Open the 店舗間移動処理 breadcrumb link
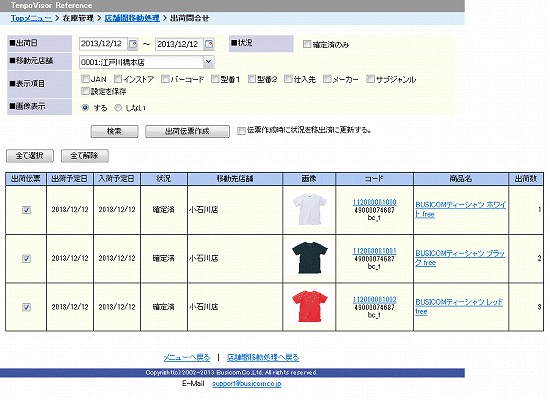 [x=132, y=18]
